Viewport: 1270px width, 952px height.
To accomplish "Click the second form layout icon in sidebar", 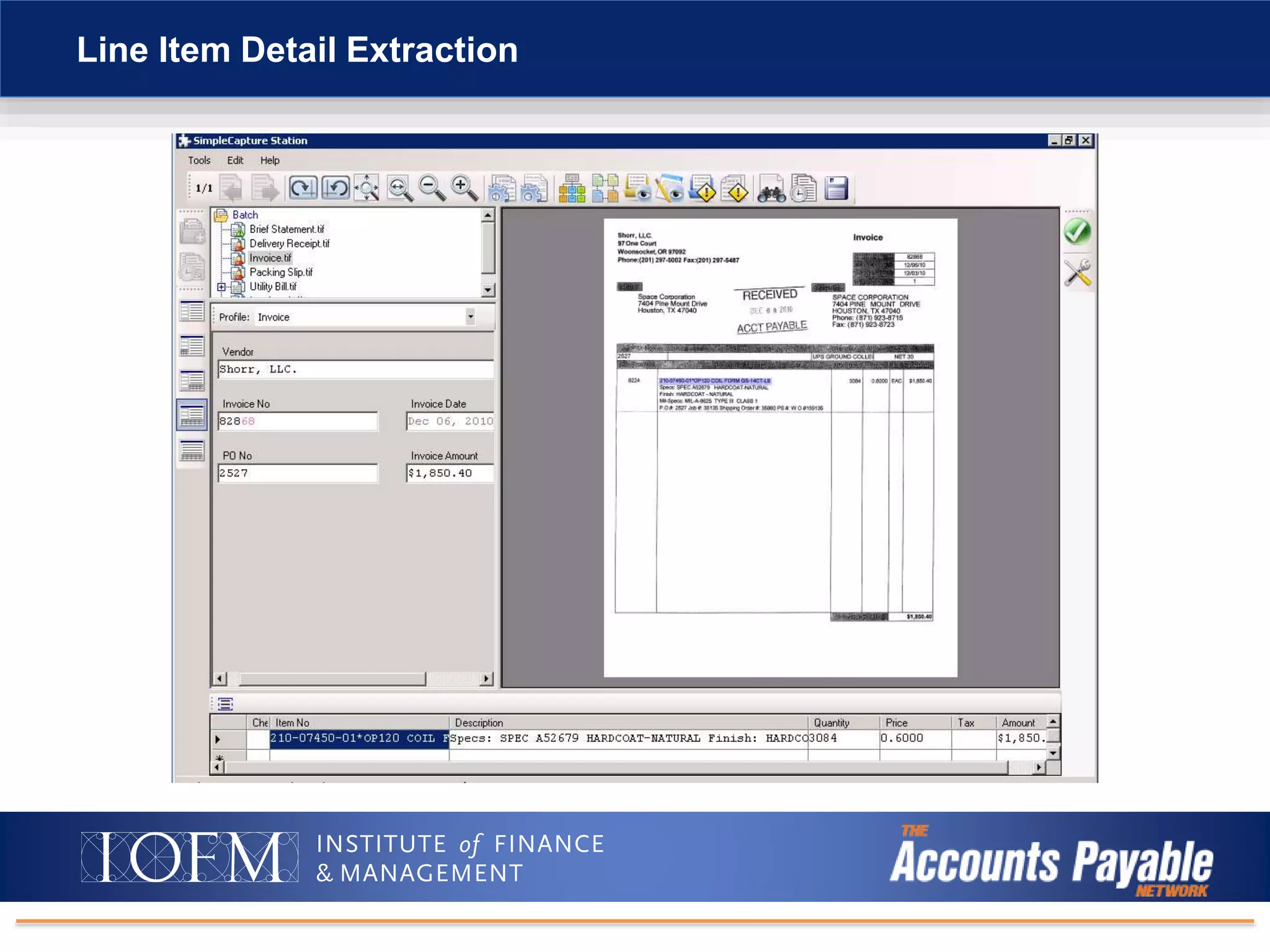I will [192, 346].
